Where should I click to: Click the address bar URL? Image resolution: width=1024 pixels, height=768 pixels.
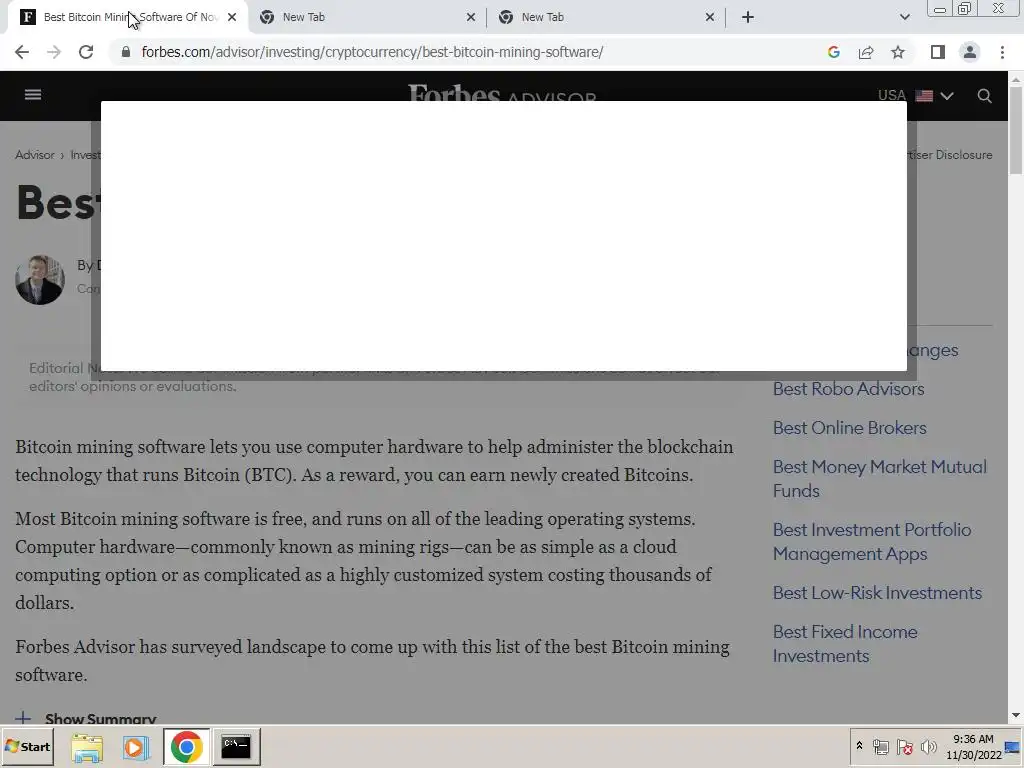372,52
